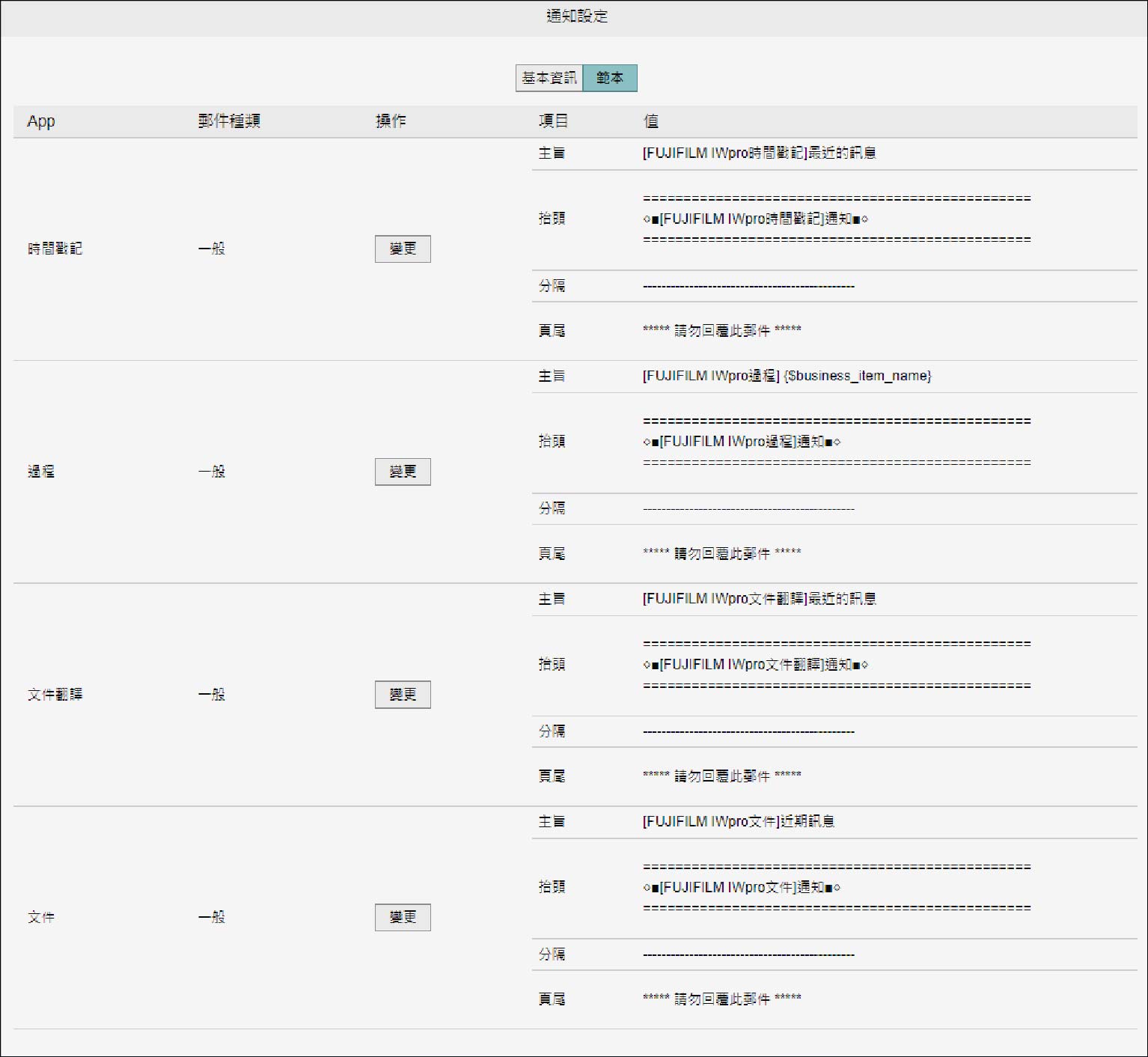Image resolution: width=1148 pixels, height=1057 pixels.
Task: Click the 操作 column header
Action: pos(391,121)
